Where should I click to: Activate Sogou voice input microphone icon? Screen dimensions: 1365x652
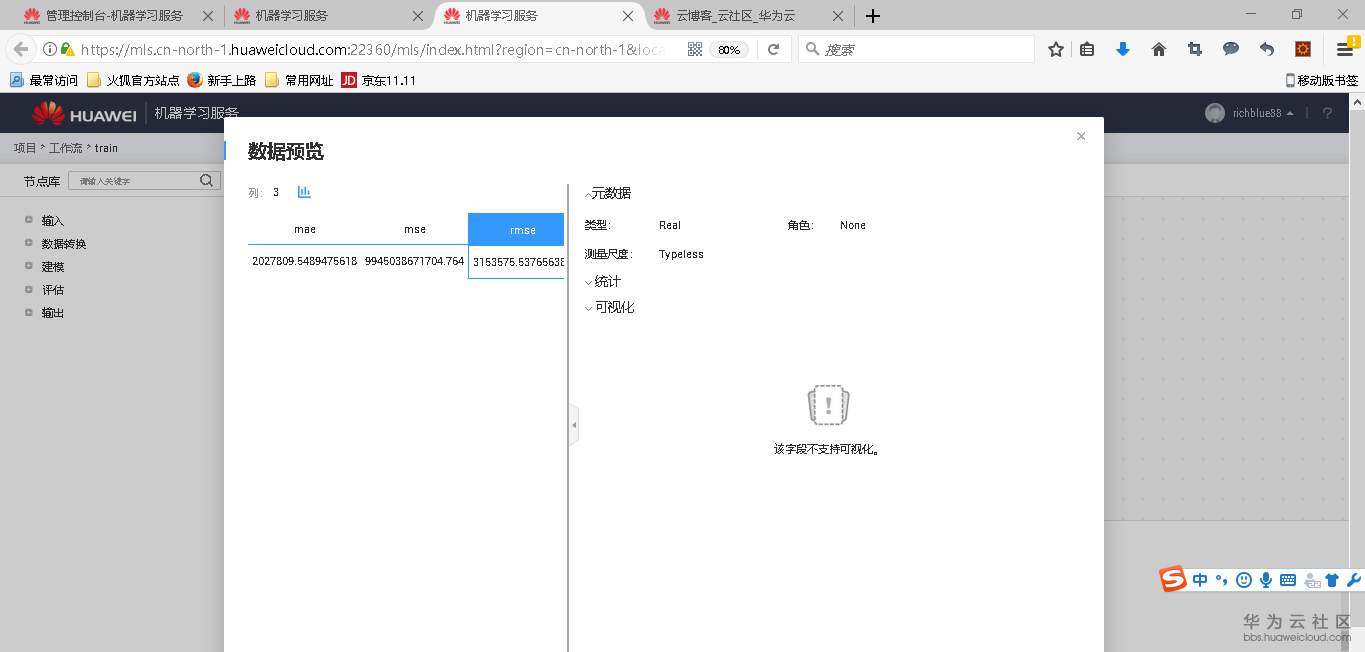click(x=1265, y=580)
